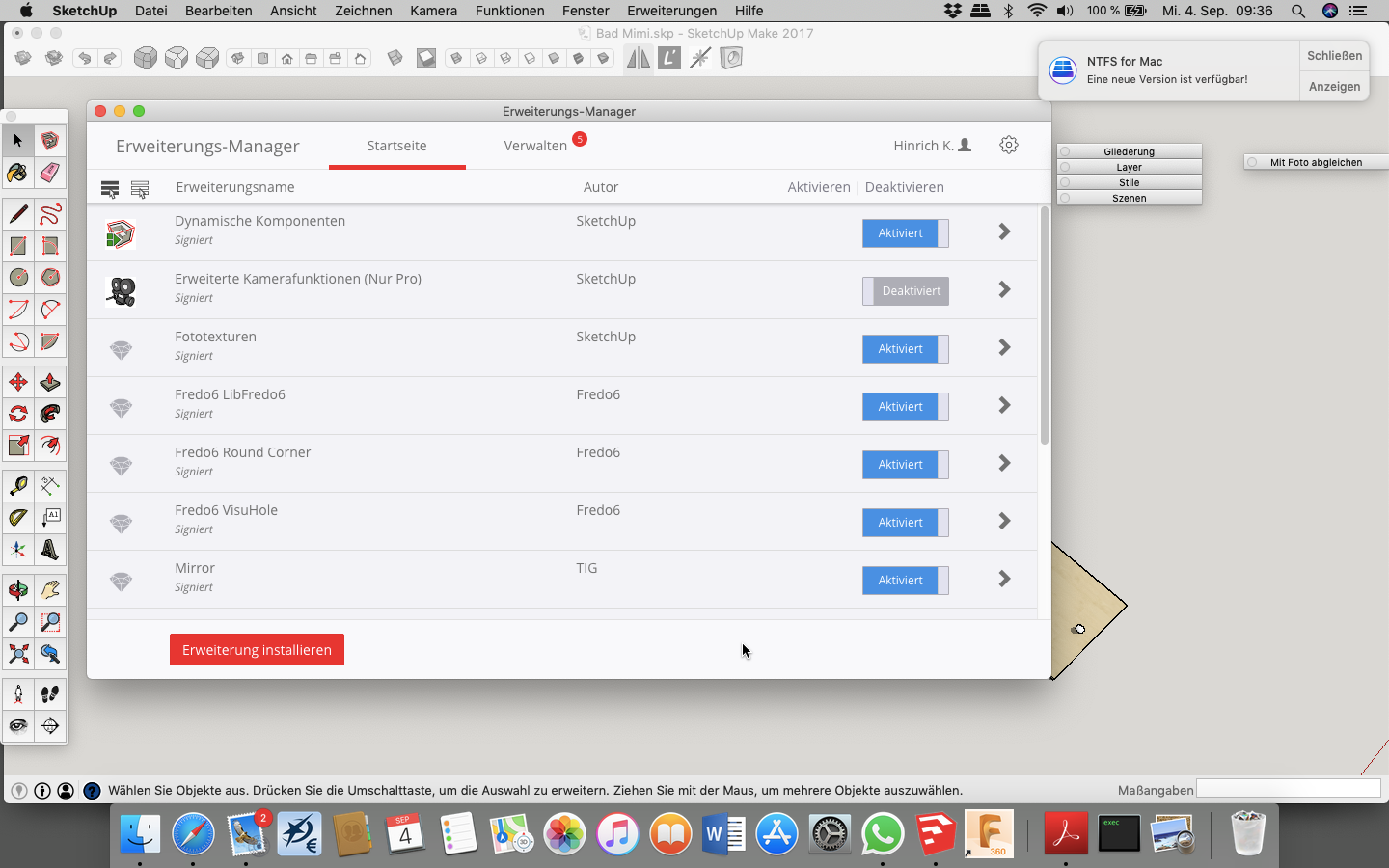Activate Erweiterte Kamerafunktionen extension toggle
1389x868 pixels.
(905, 291)
